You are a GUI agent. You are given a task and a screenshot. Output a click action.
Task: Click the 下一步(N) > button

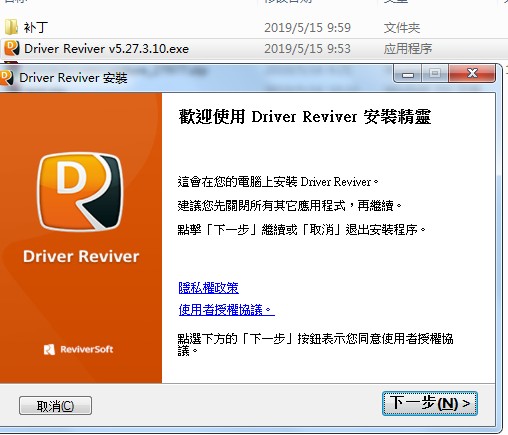(430, 403)
